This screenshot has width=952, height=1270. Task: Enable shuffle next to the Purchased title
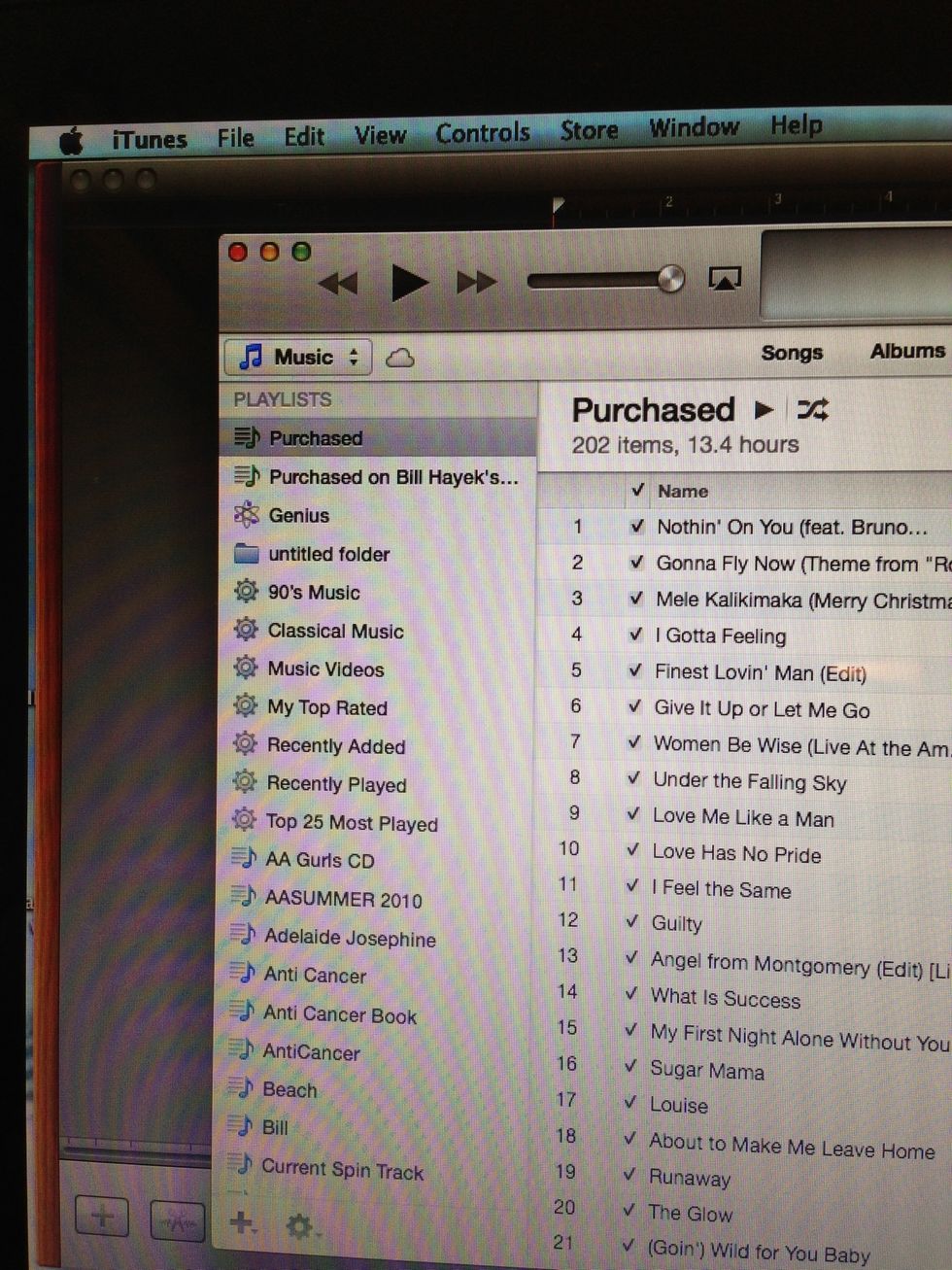coord(813,410)
